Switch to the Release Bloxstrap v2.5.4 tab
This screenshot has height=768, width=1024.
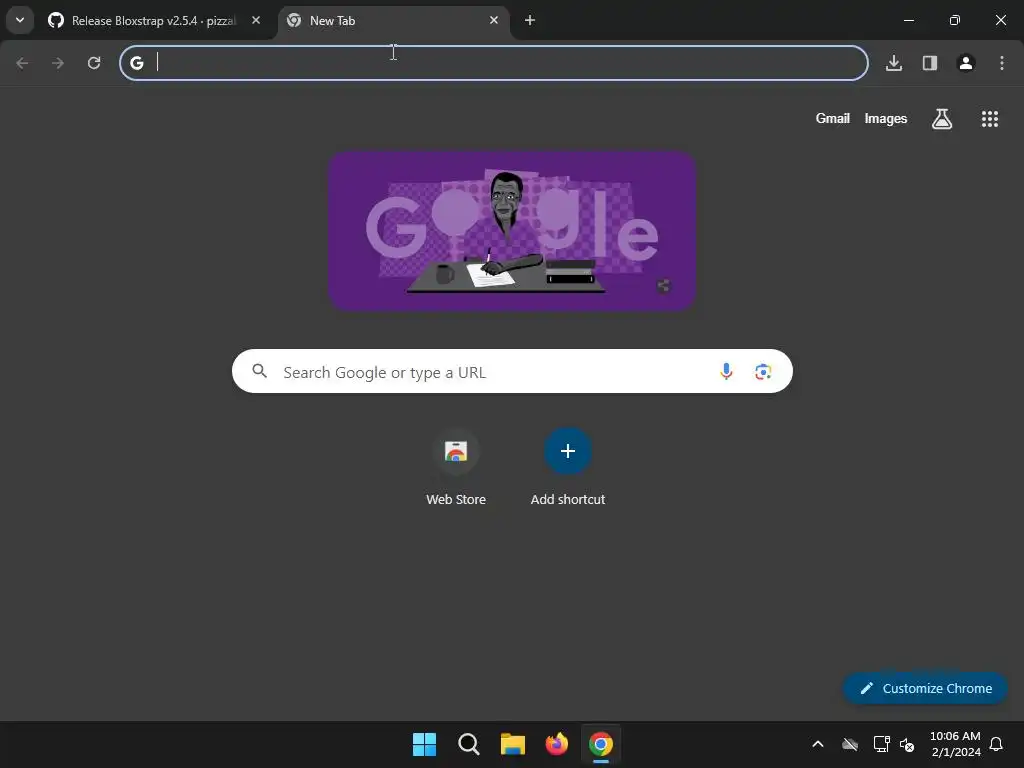point(155,20)
